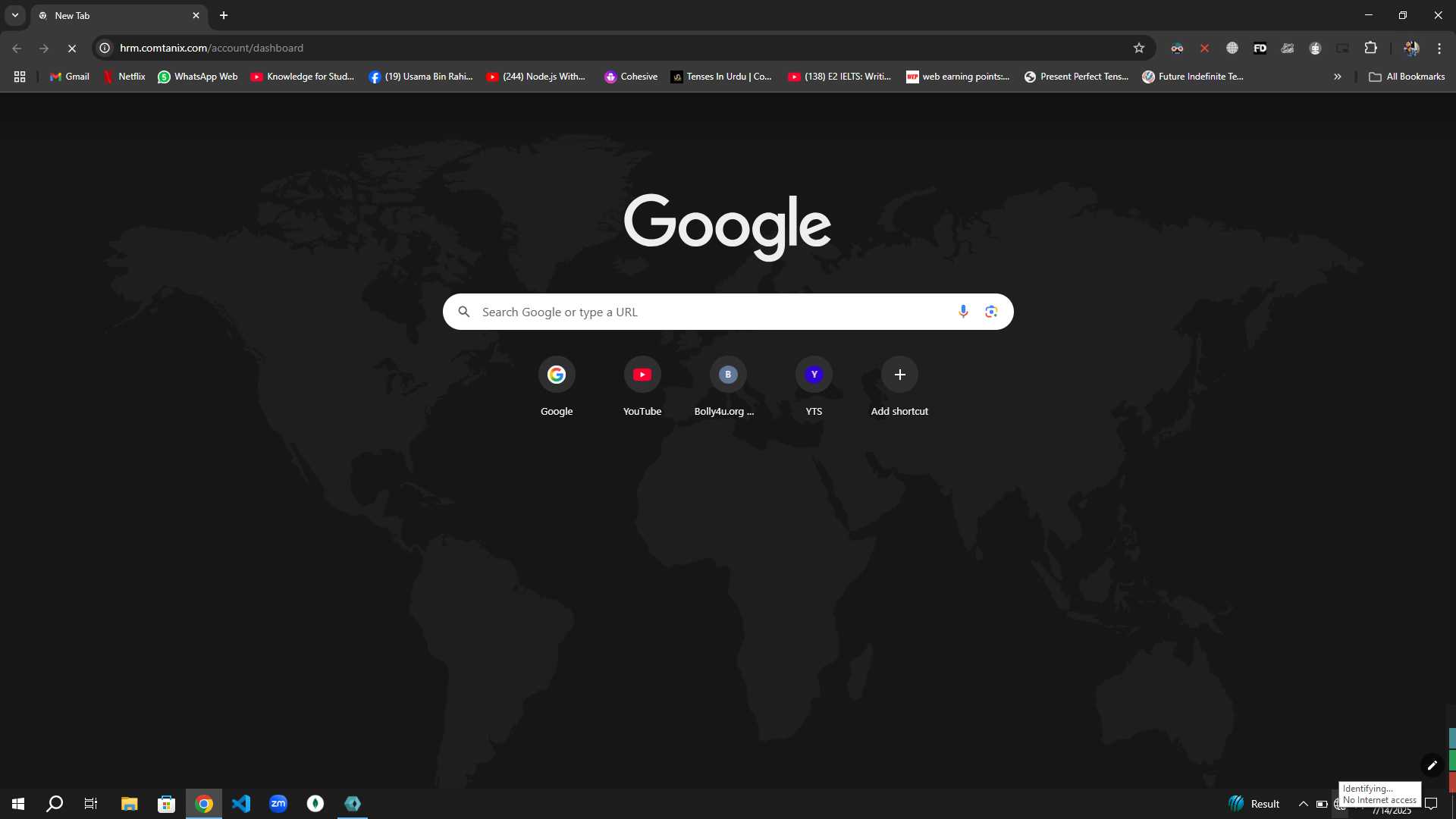1456x819 pixels.
Task: Open Zoom from taskbar
Action: point(278,804)
